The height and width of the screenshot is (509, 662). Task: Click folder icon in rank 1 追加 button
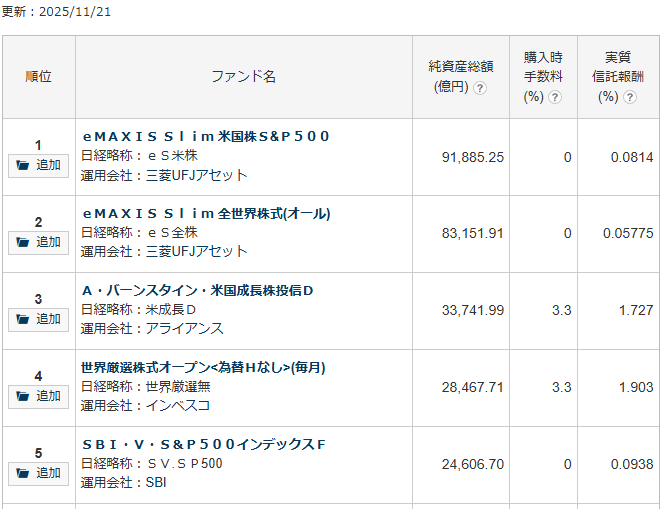[x=23, y=165]
